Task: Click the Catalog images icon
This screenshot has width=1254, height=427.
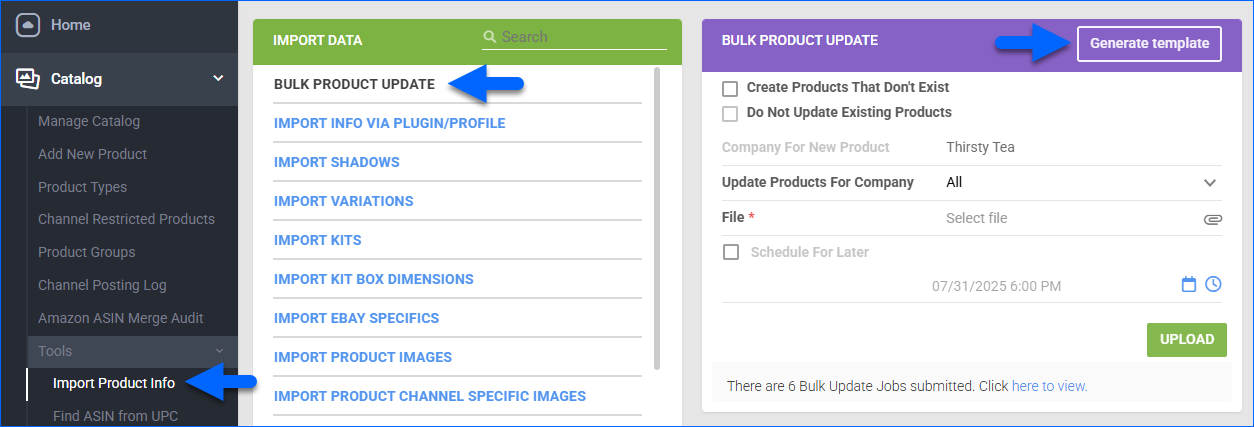Action: click(28, 79)
